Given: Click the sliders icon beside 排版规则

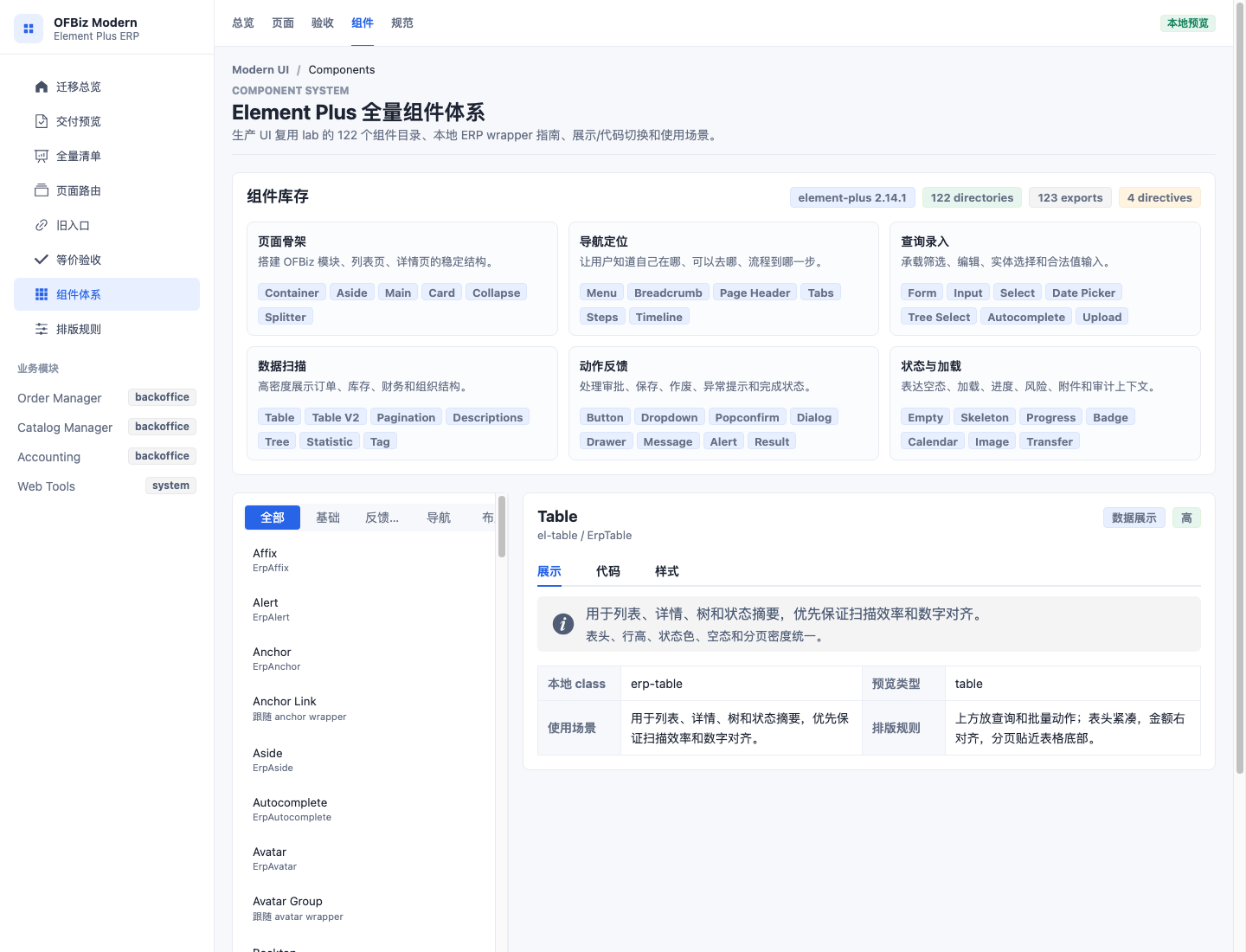Looking at the screenshot, I should [42, 329].
